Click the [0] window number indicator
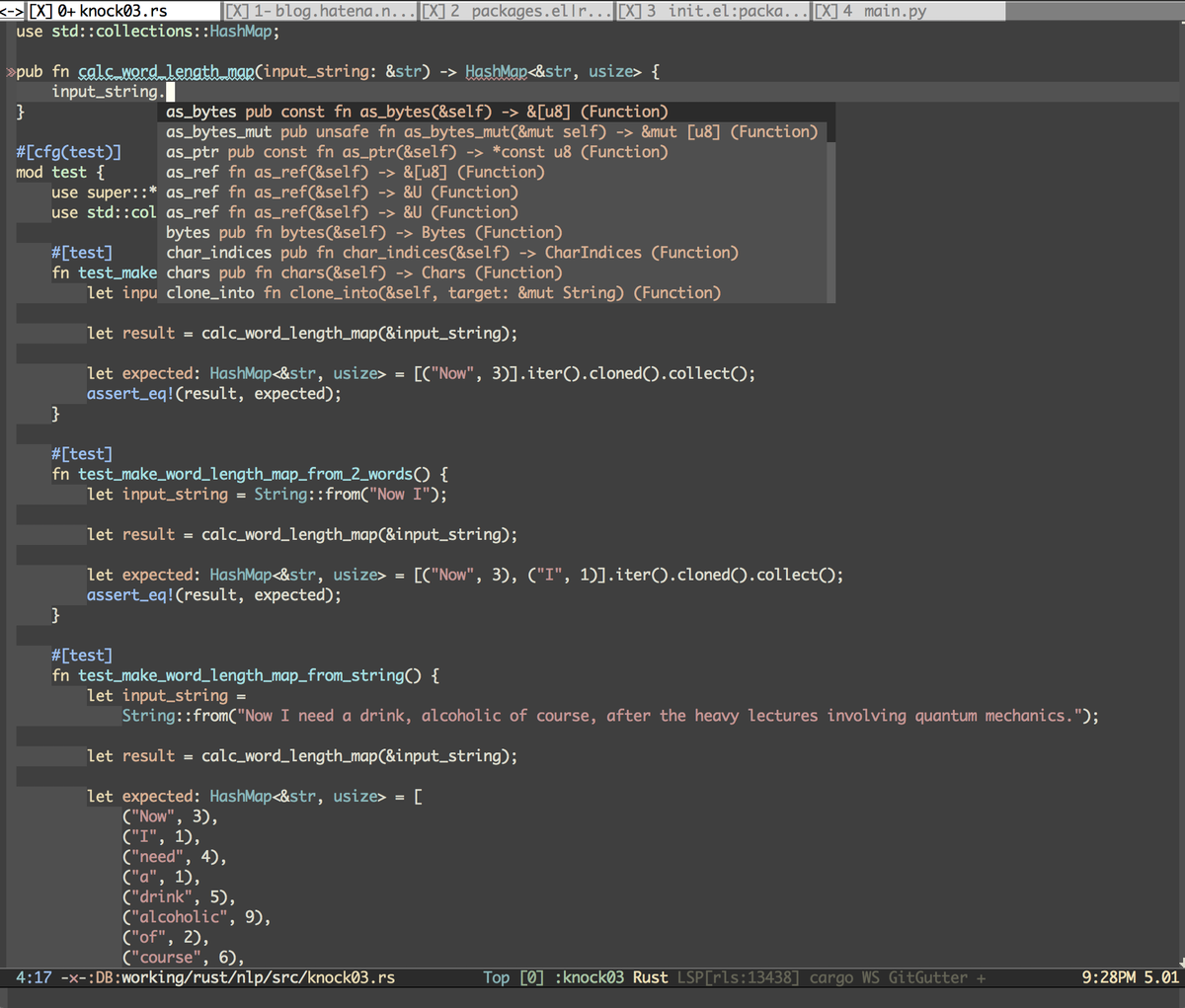 tap(532, 977)
